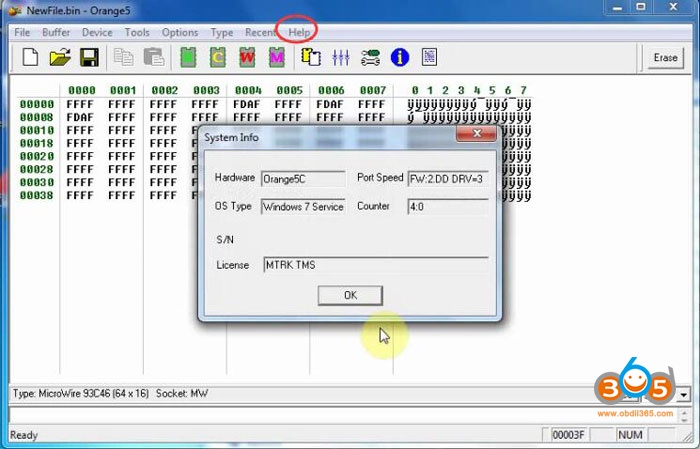
Task: Click the Port Speed field FW:2.DD
Action: click(448, 179)
